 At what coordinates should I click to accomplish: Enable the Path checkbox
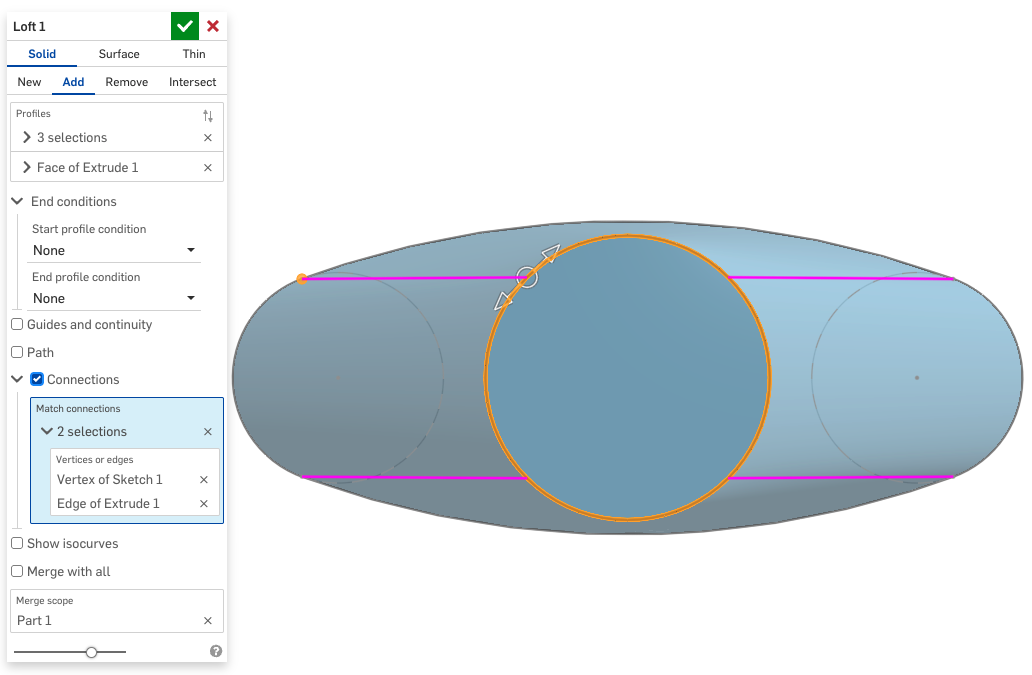(16, 352)
